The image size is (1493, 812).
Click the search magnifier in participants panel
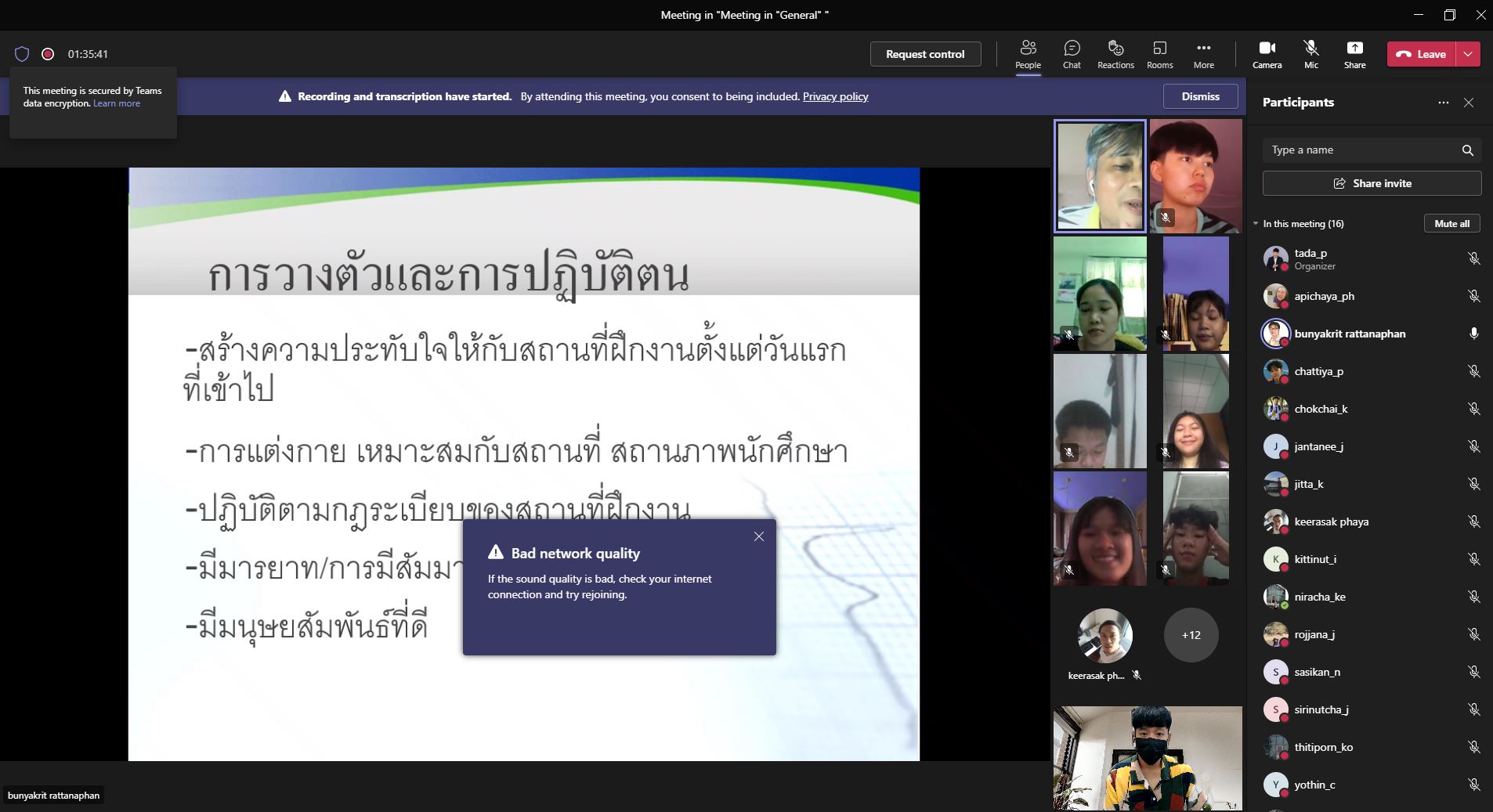(1467, 150)
